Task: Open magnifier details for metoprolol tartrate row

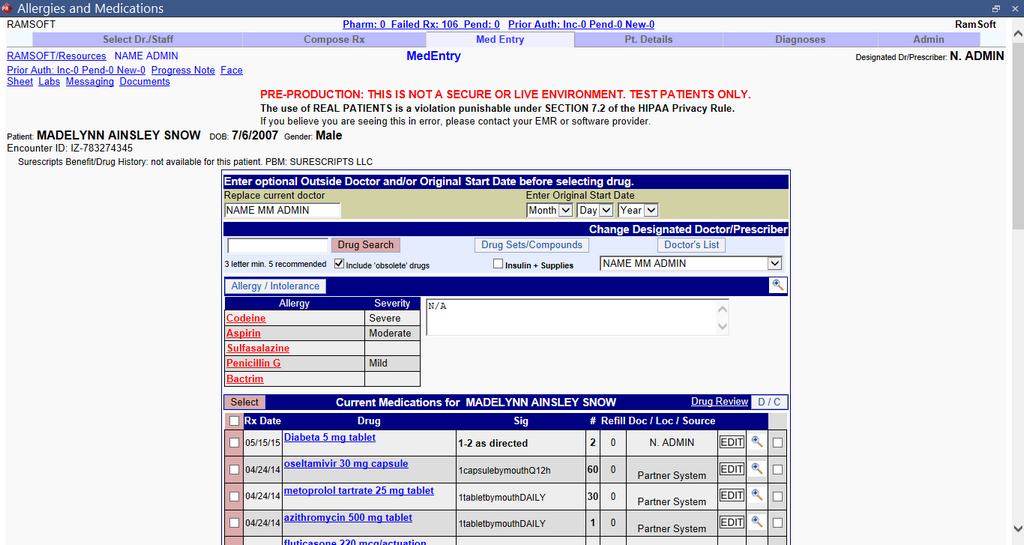Action: [x=757, y=495]
